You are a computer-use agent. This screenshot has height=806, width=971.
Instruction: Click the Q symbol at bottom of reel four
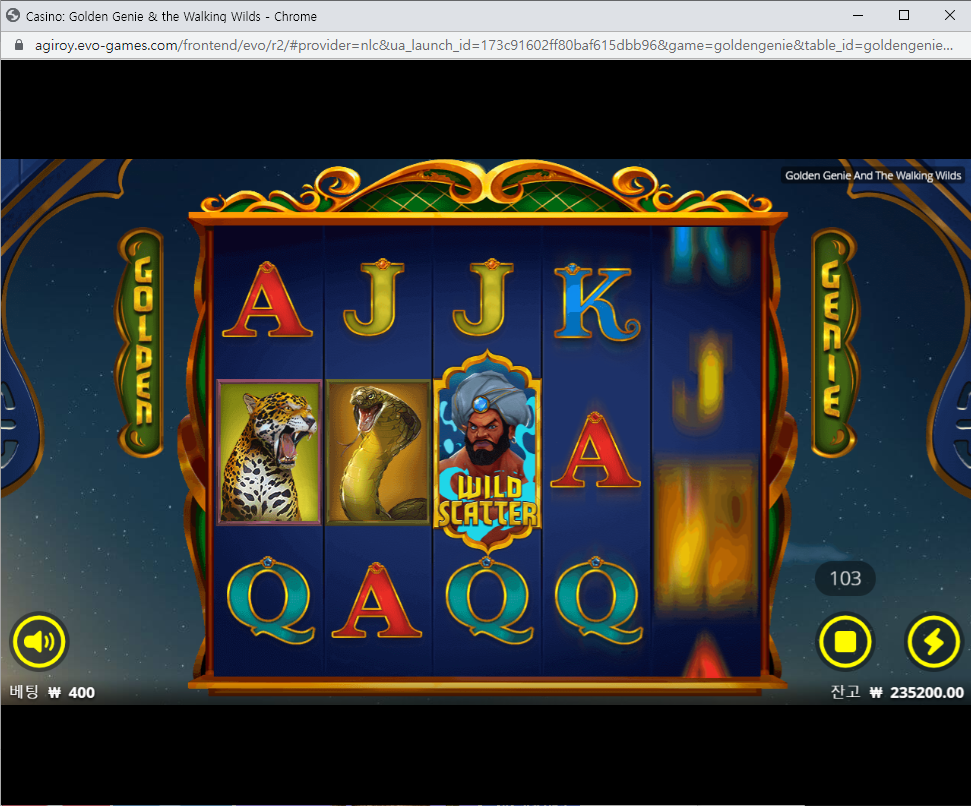click(x=598, y=600)
